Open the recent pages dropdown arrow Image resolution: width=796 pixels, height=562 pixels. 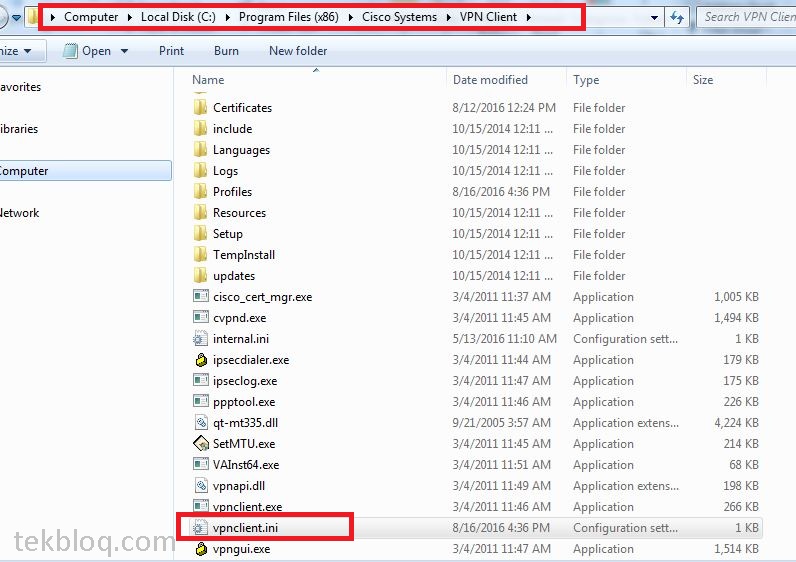[16, 18]
